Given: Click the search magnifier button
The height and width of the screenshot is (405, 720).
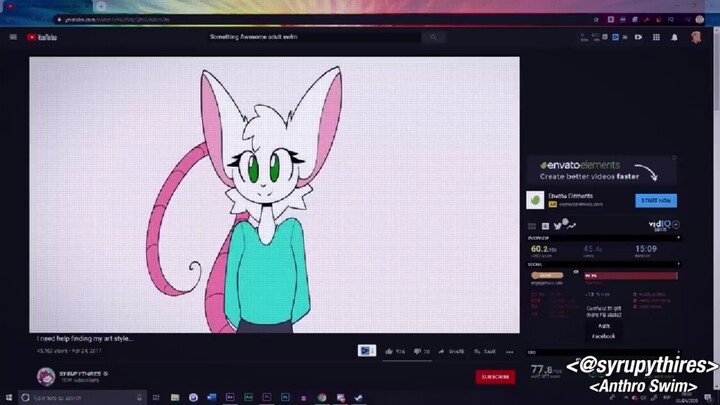Looking at the screenshot, I should [433, 37].
